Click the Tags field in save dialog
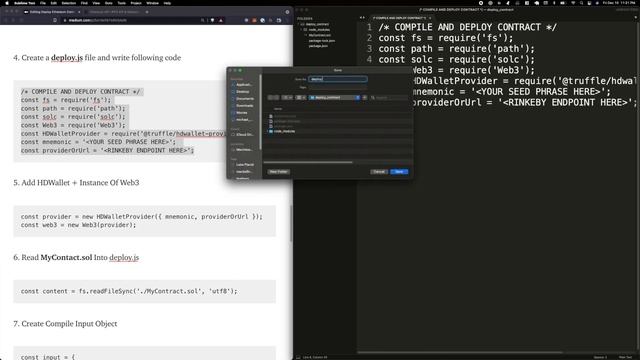This screenshot has width=640, height=360. tap(338, 87)
